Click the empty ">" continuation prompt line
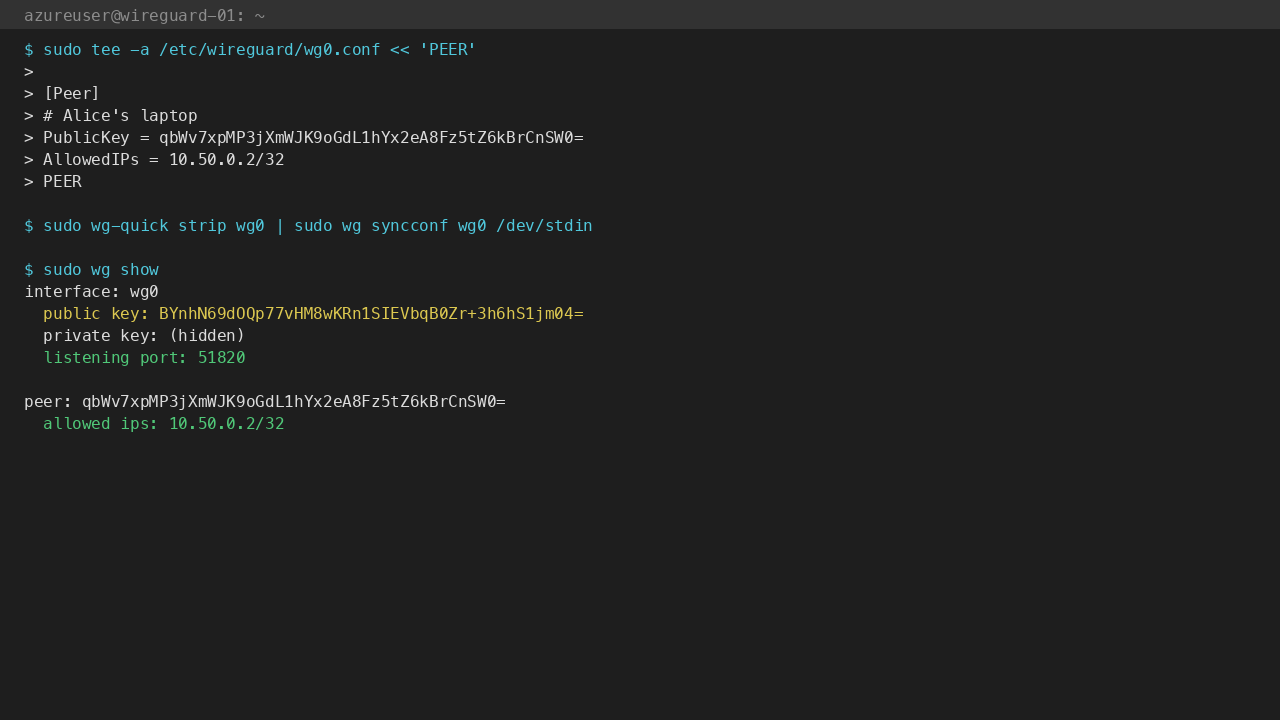Image resolution: width=1280 pixels, height=720 pixels. 29,72
